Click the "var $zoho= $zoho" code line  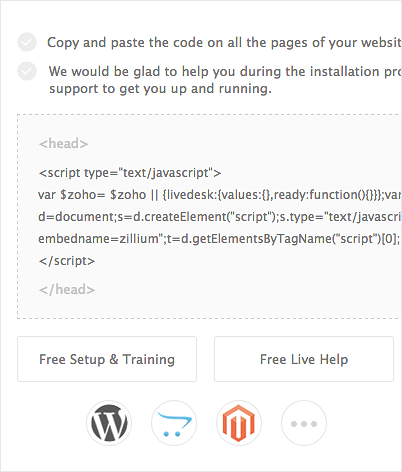tap(220, 195)
